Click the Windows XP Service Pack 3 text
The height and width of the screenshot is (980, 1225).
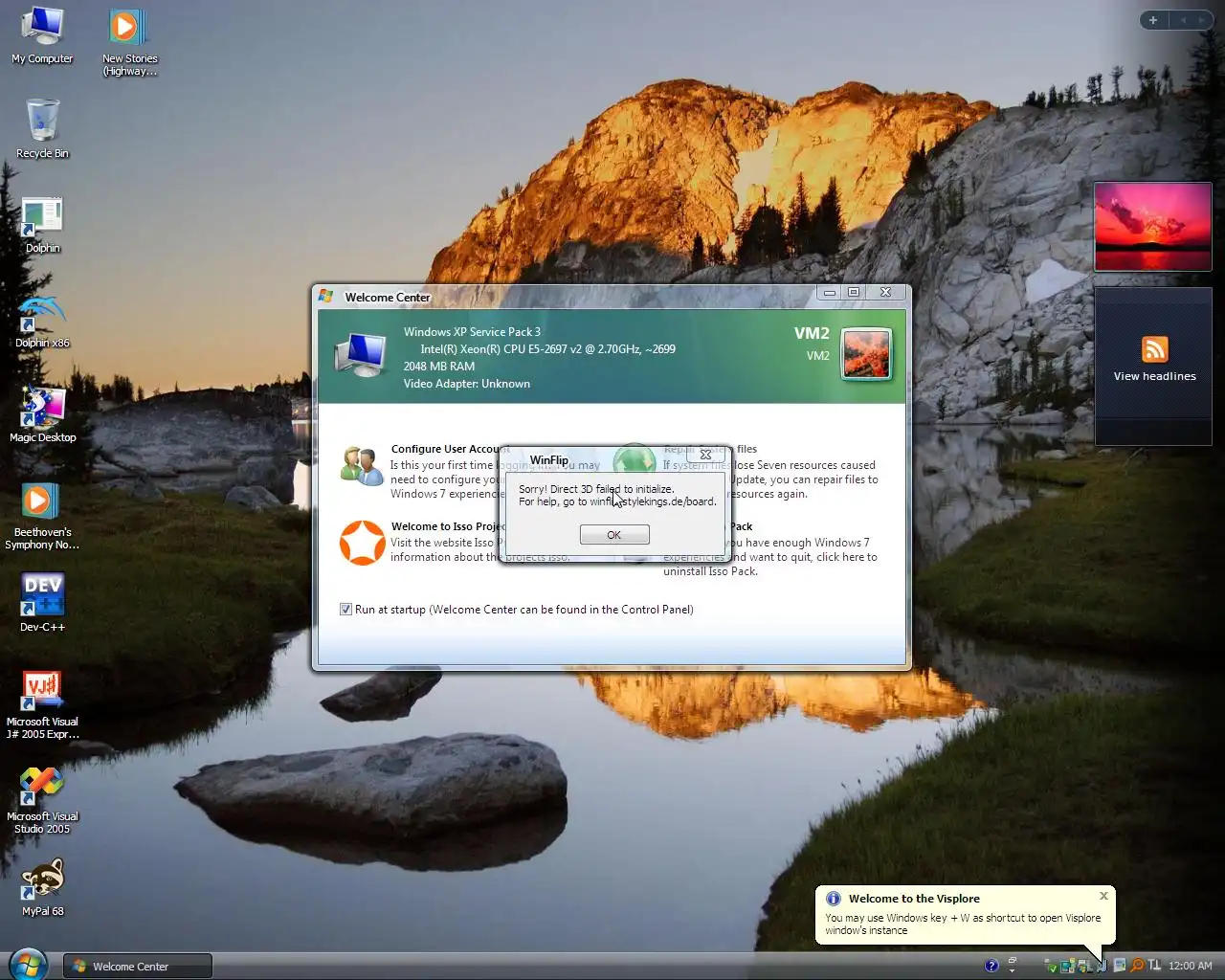tap(472, 332)
